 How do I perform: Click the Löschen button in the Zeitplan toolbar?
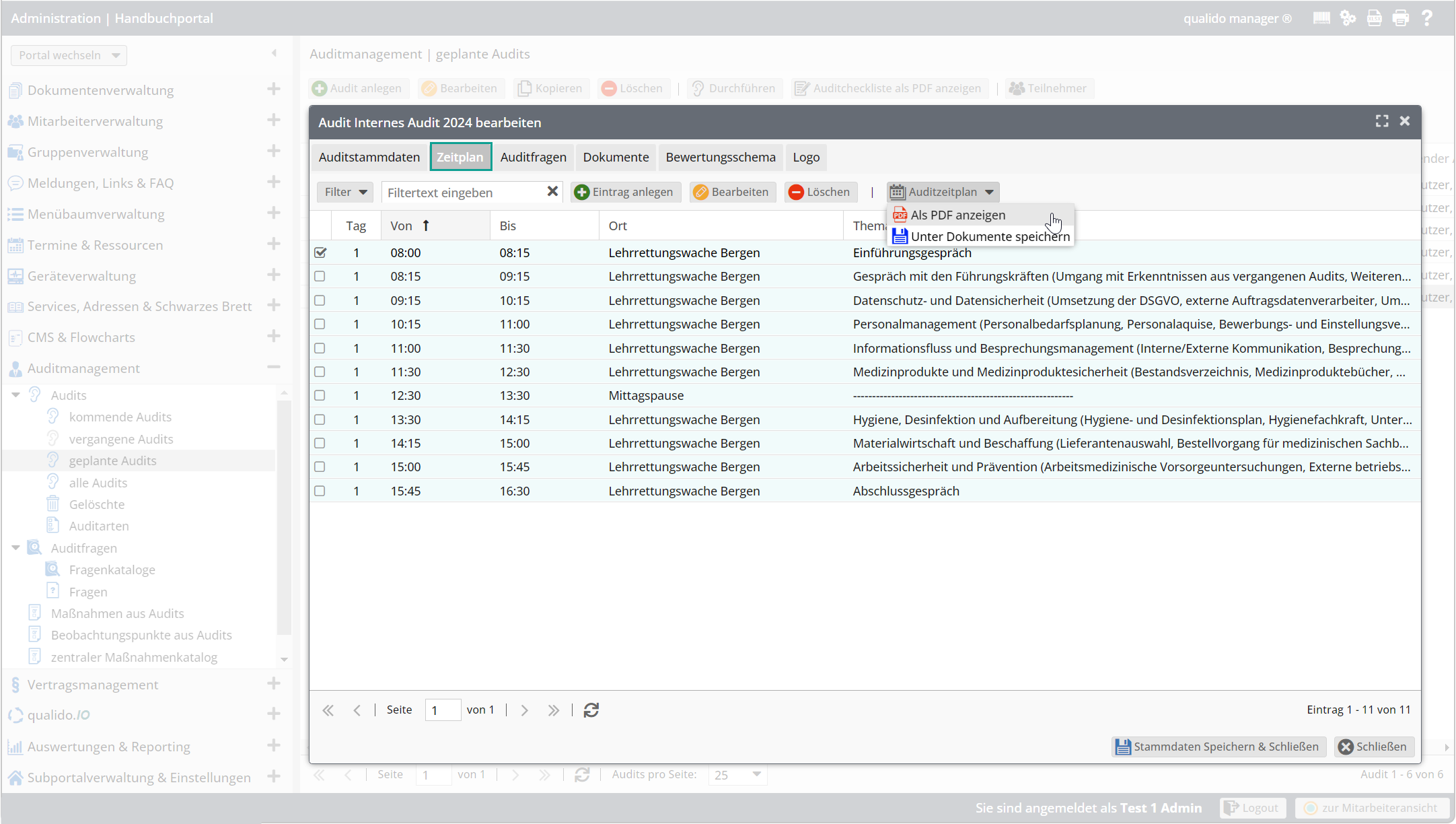820,192
